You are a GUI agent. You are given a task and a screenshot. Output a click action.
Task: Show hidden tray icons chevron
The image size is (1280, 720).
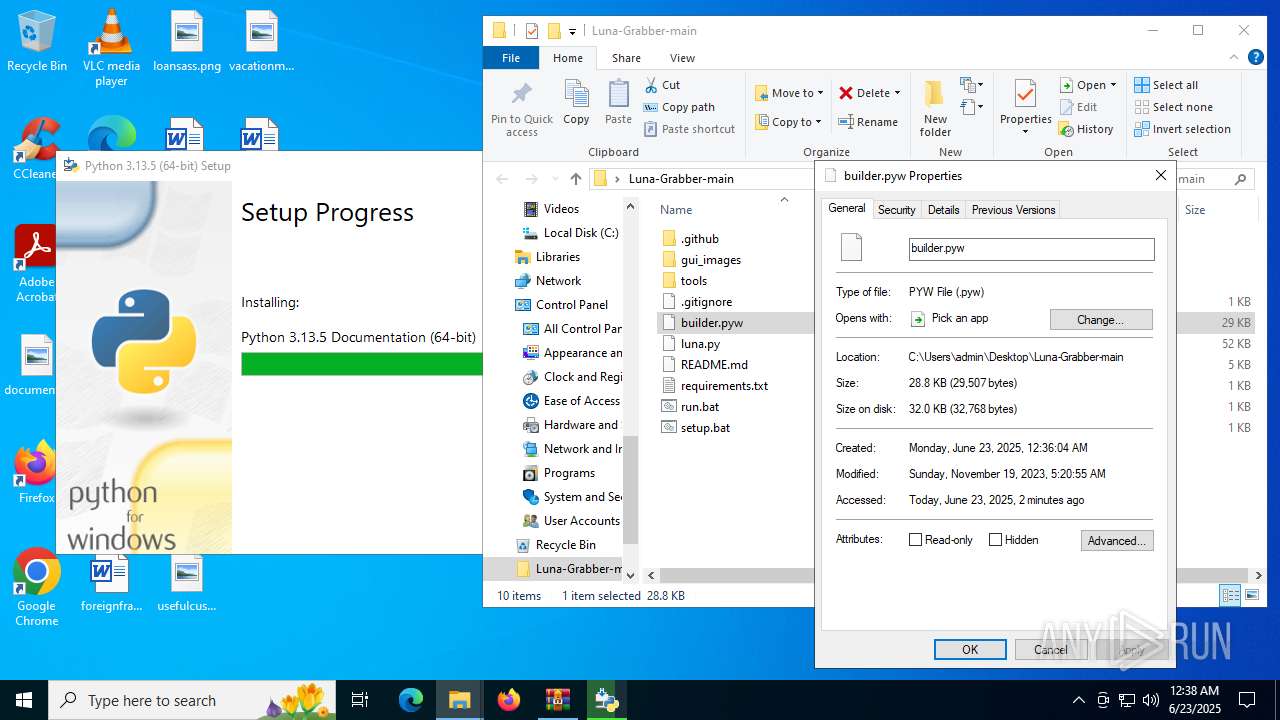coord(1078,700)
